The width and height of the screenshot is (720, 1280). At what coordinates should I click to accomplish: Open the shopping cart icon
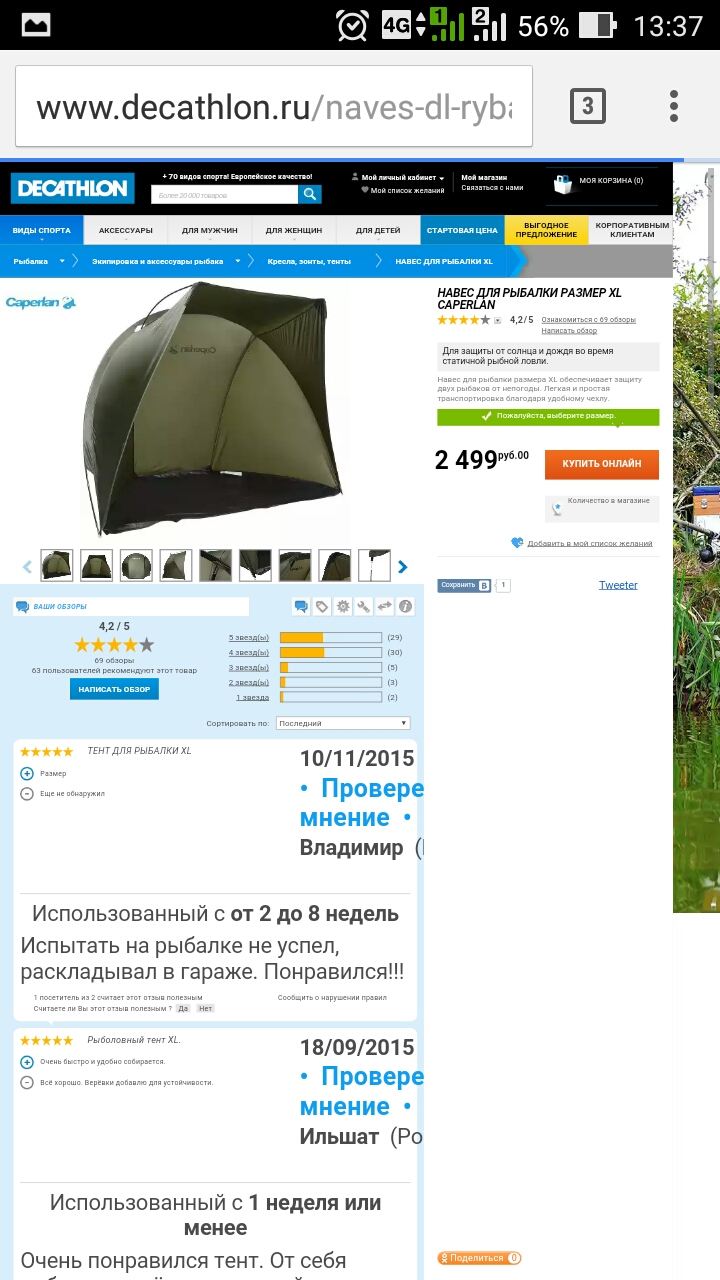[x=563, y=184]
